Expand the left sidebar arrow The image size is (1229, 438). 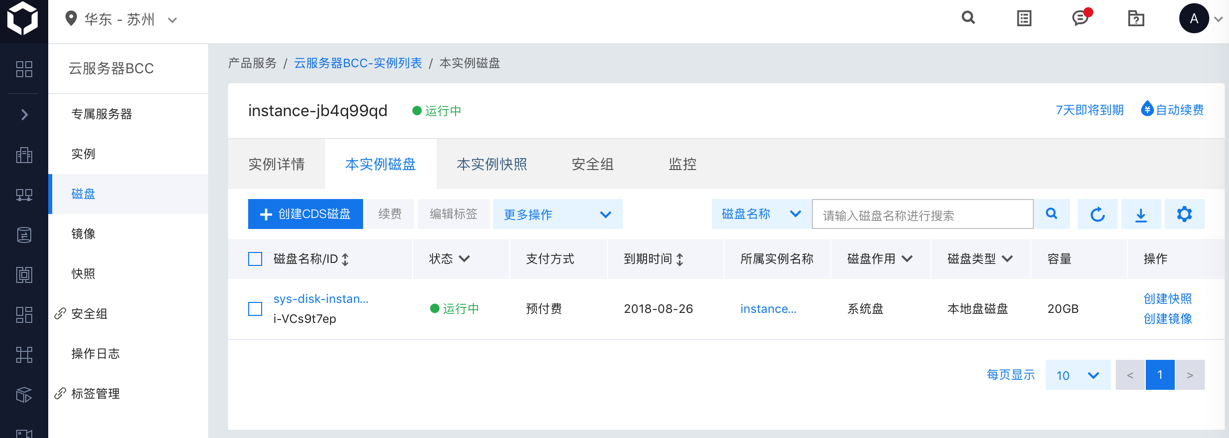24,114
